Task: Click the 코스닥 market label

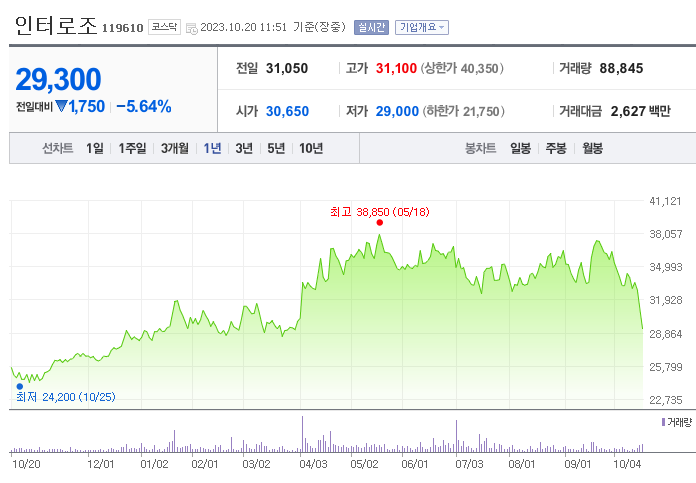Action: (164, 27)
